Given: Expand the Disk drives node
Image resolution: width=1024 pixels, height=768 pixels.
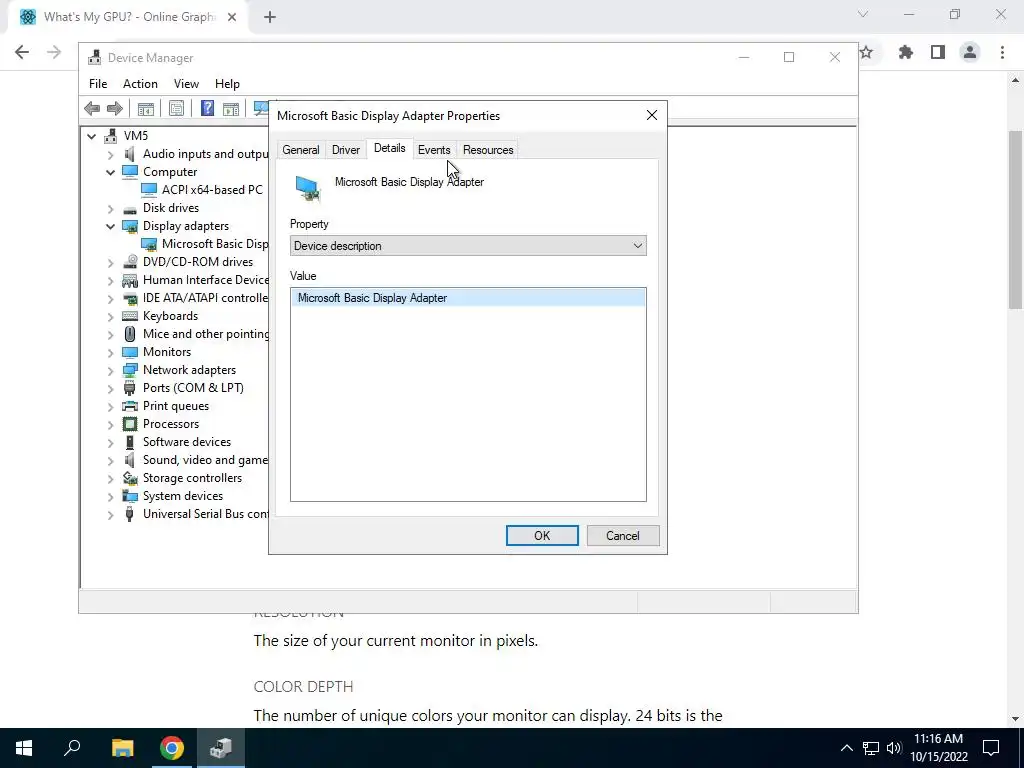Looking at the screenshot, I should pos(110,209).
